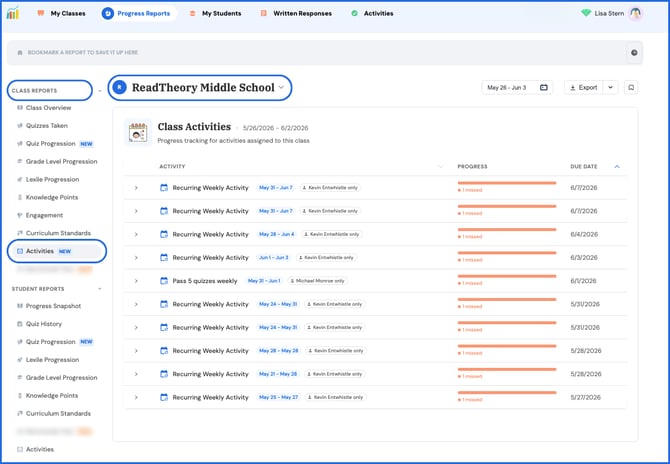Open the Export options dropdown arrow
The height and width of the screenshot is (464, 670).
[610, 88]
